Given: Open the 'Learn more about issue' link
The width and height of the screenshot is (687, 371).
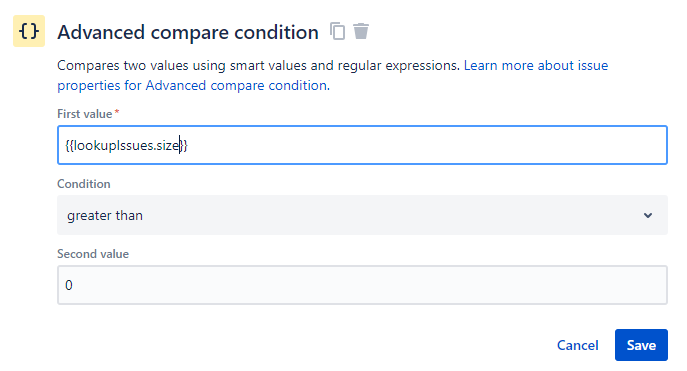Looking at the screenshot, I should [x=536, y=65].
